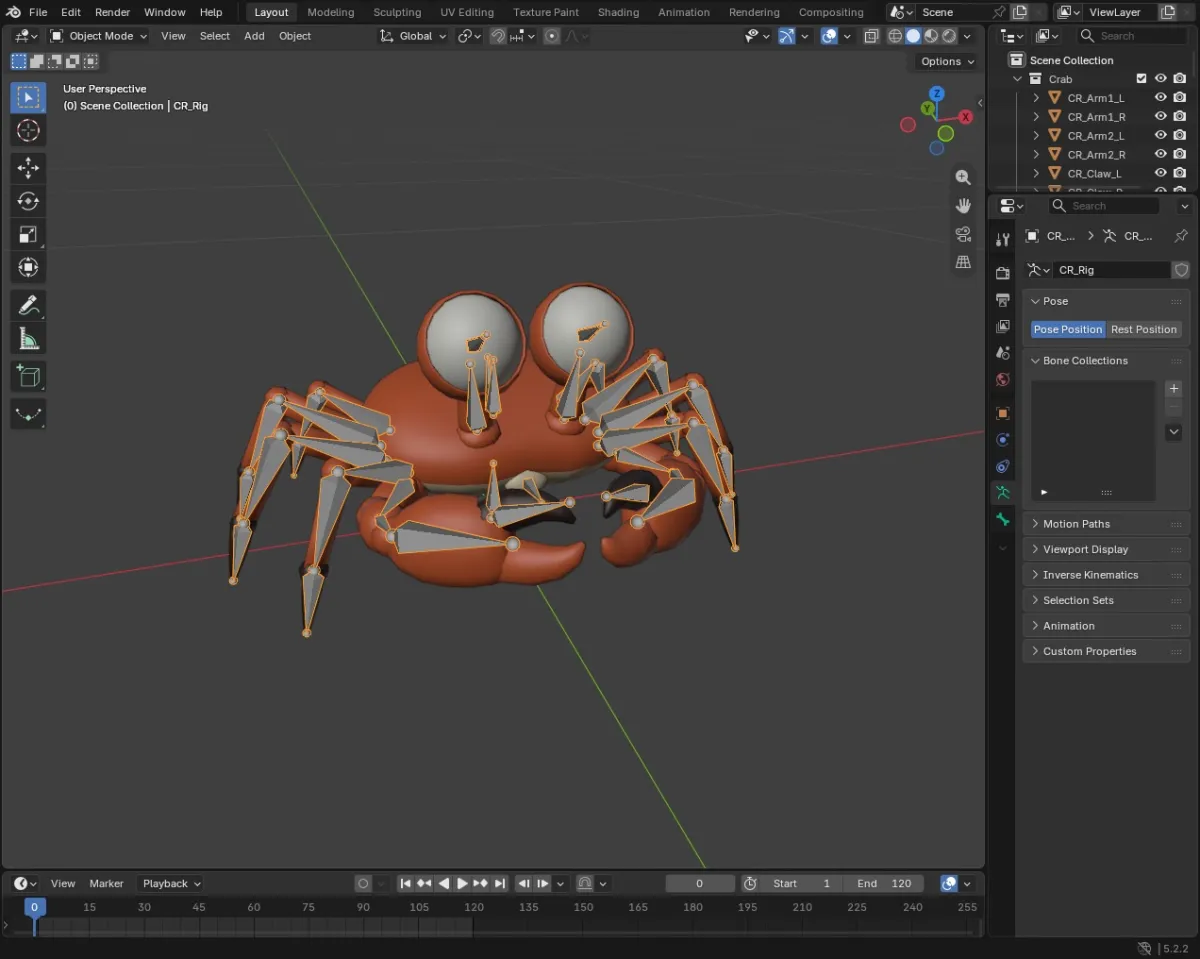Collapse the Pose panel

coord(1106,301)
